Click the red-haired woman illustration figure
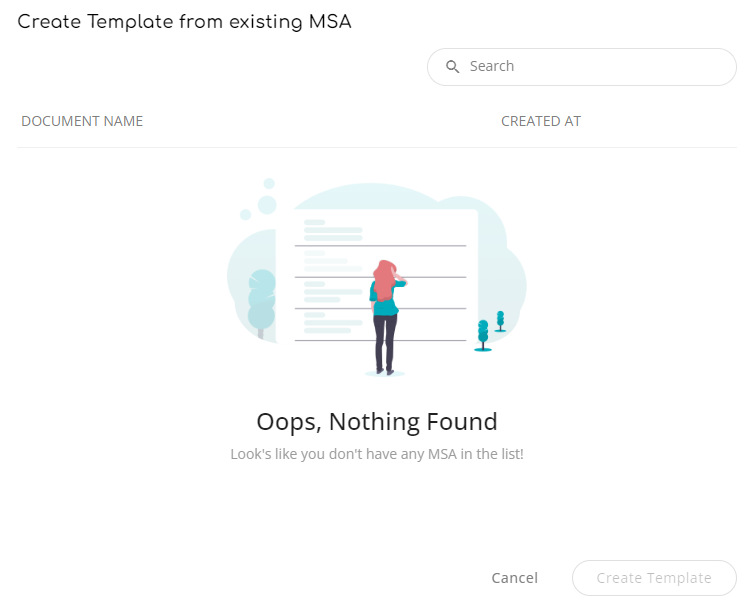Viewport: 751px width, 609px height. pyautogui.click(x=387, y=316)
